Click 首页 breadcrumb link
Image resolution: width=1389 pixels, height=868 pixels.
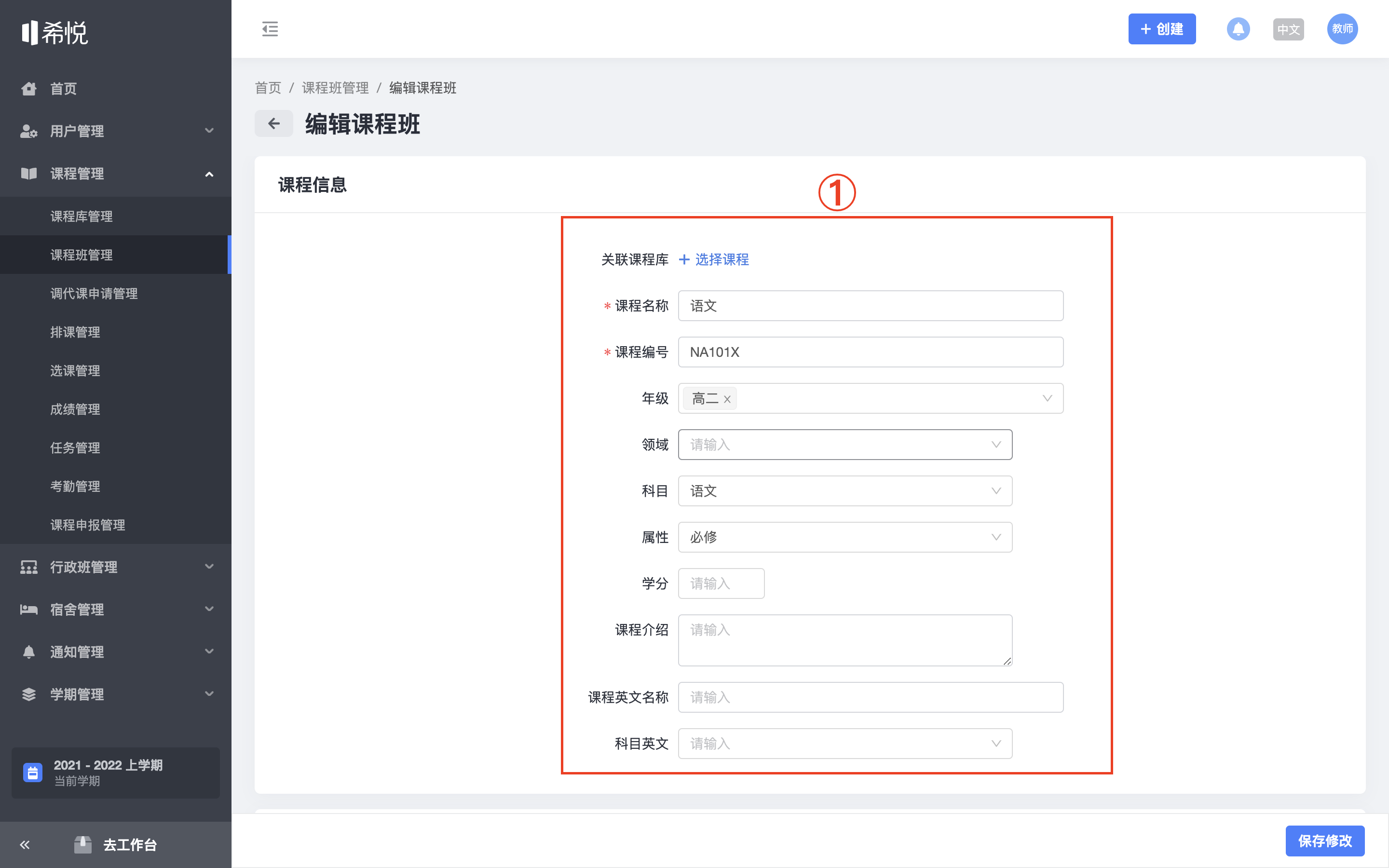pyautogui.click(x=268, y=88)
